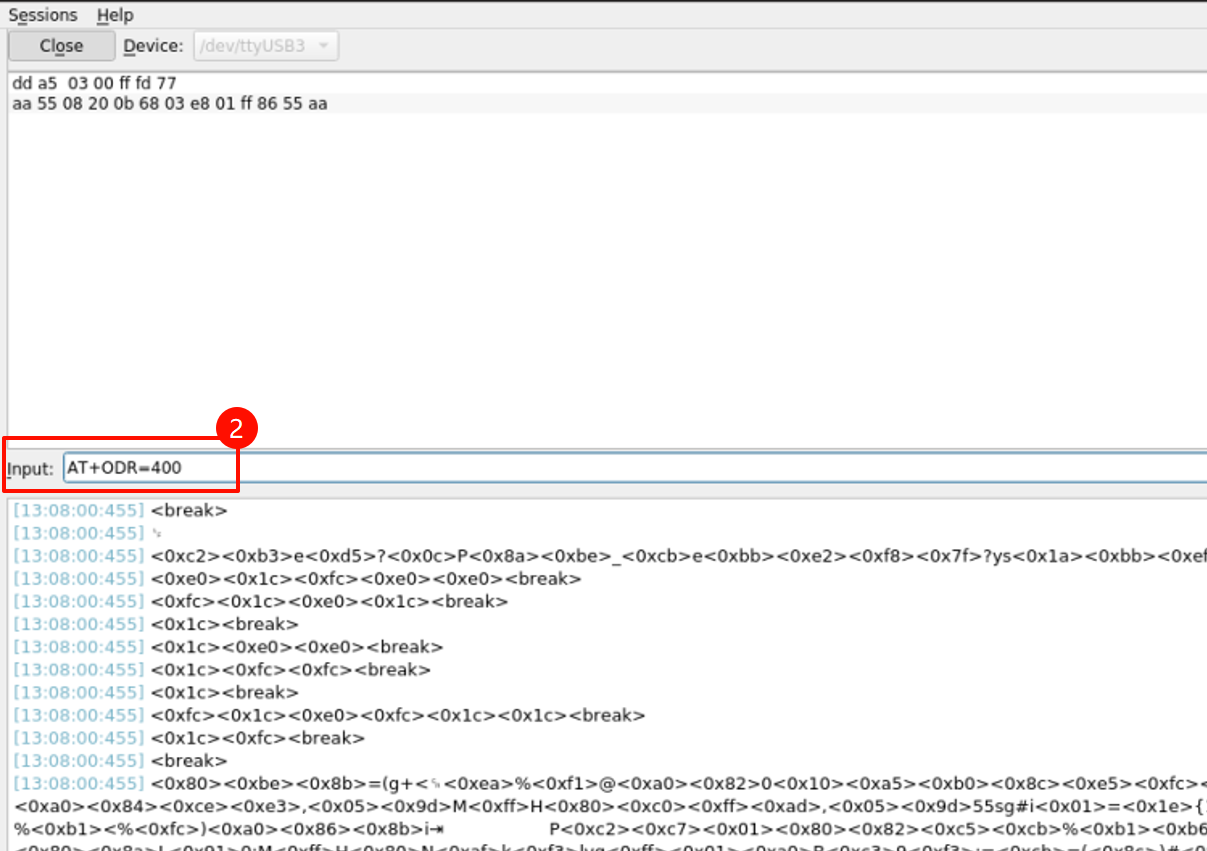Image resolution: width=1207 pixels, height=851 pixels.
Task: Click log line starting with <0x80><0xbe><0x8b>
Action: (x=600, y=783)
